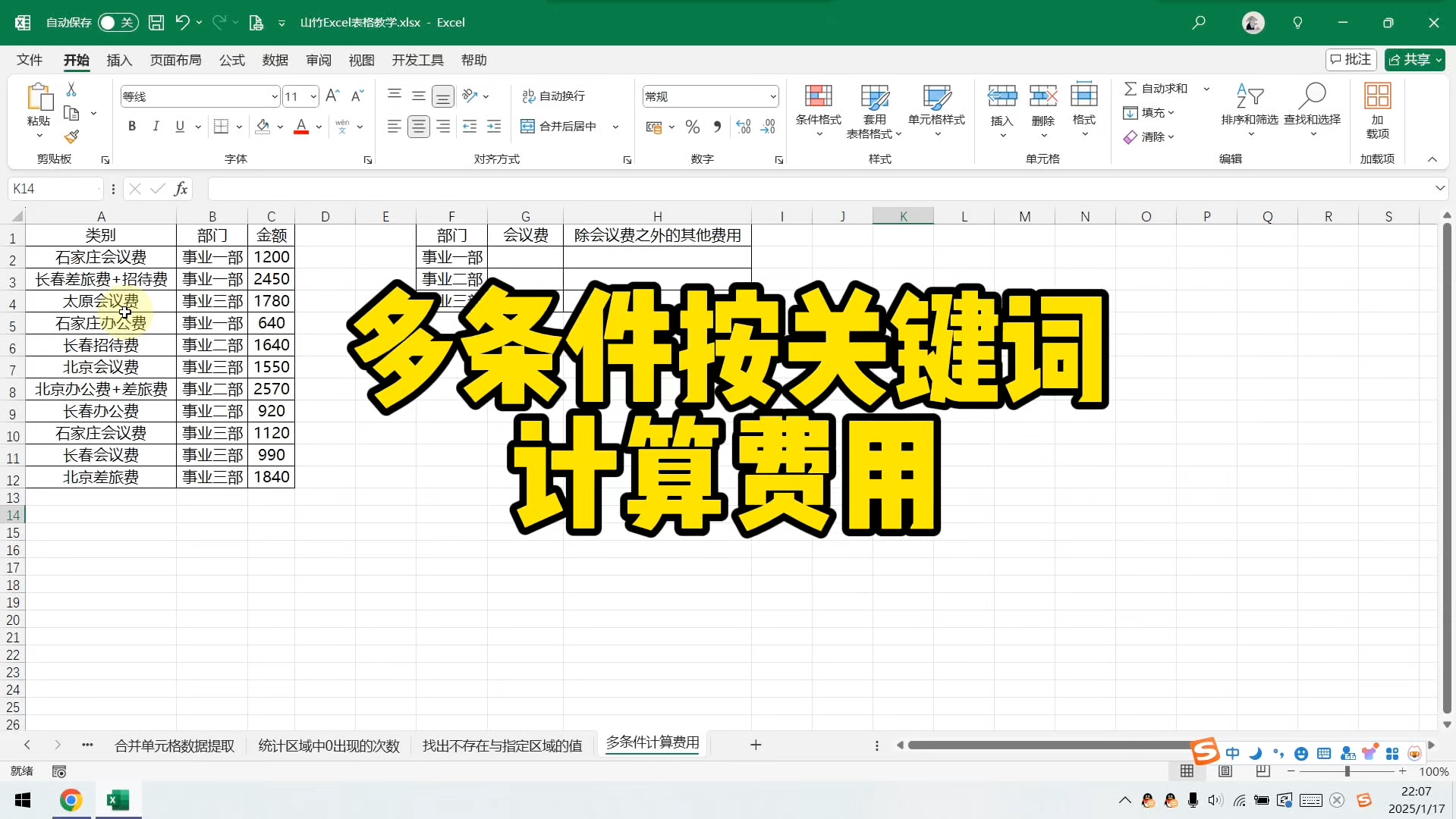Switch to the 插入 ribbon tab

(118, 60)
